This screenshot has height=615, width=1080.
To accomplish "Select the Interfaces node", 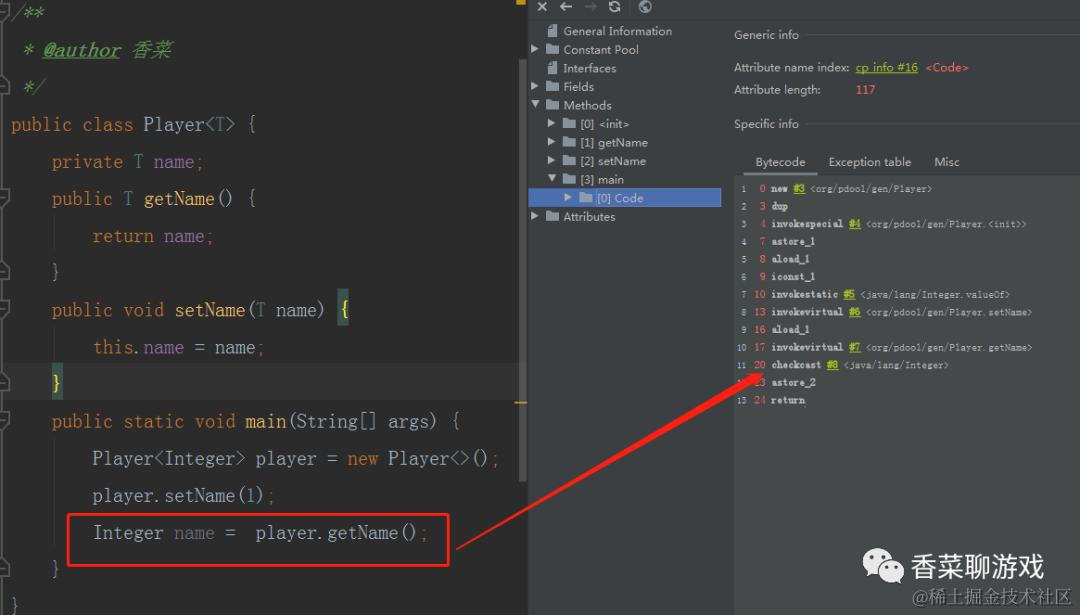I will 590,68.
